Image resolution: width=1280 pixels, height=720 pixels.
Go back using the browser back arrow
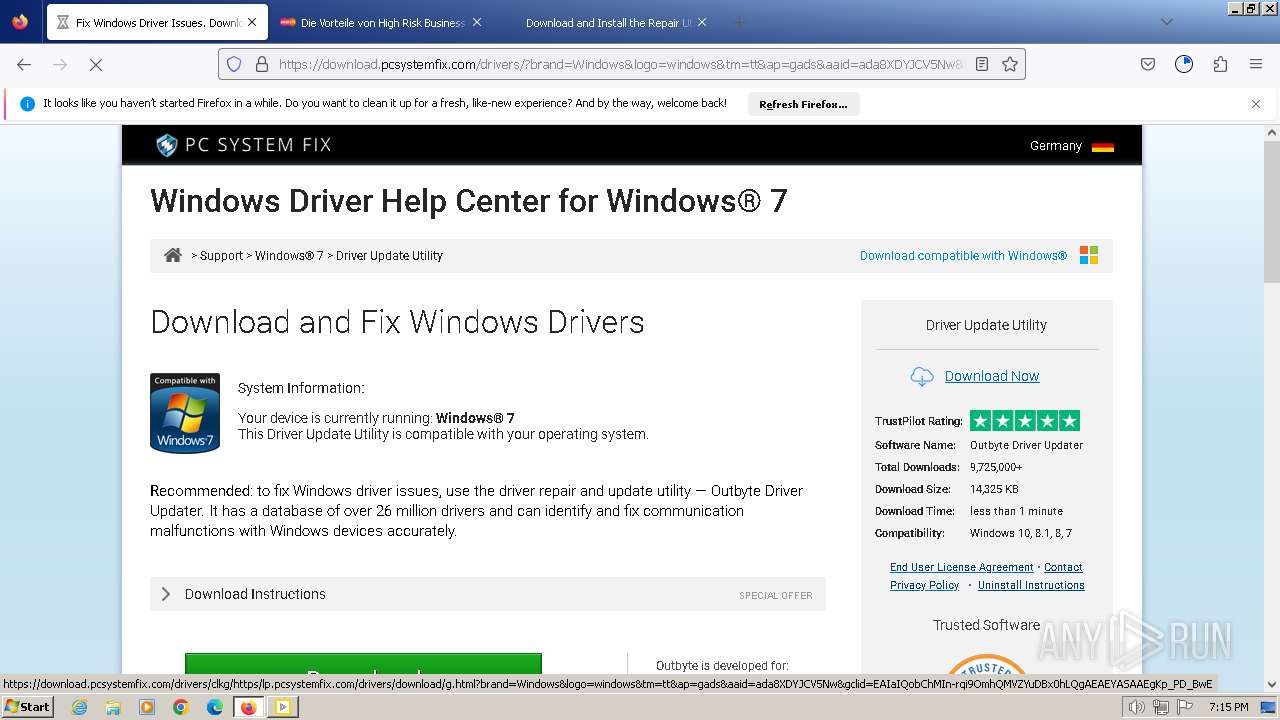24,64
